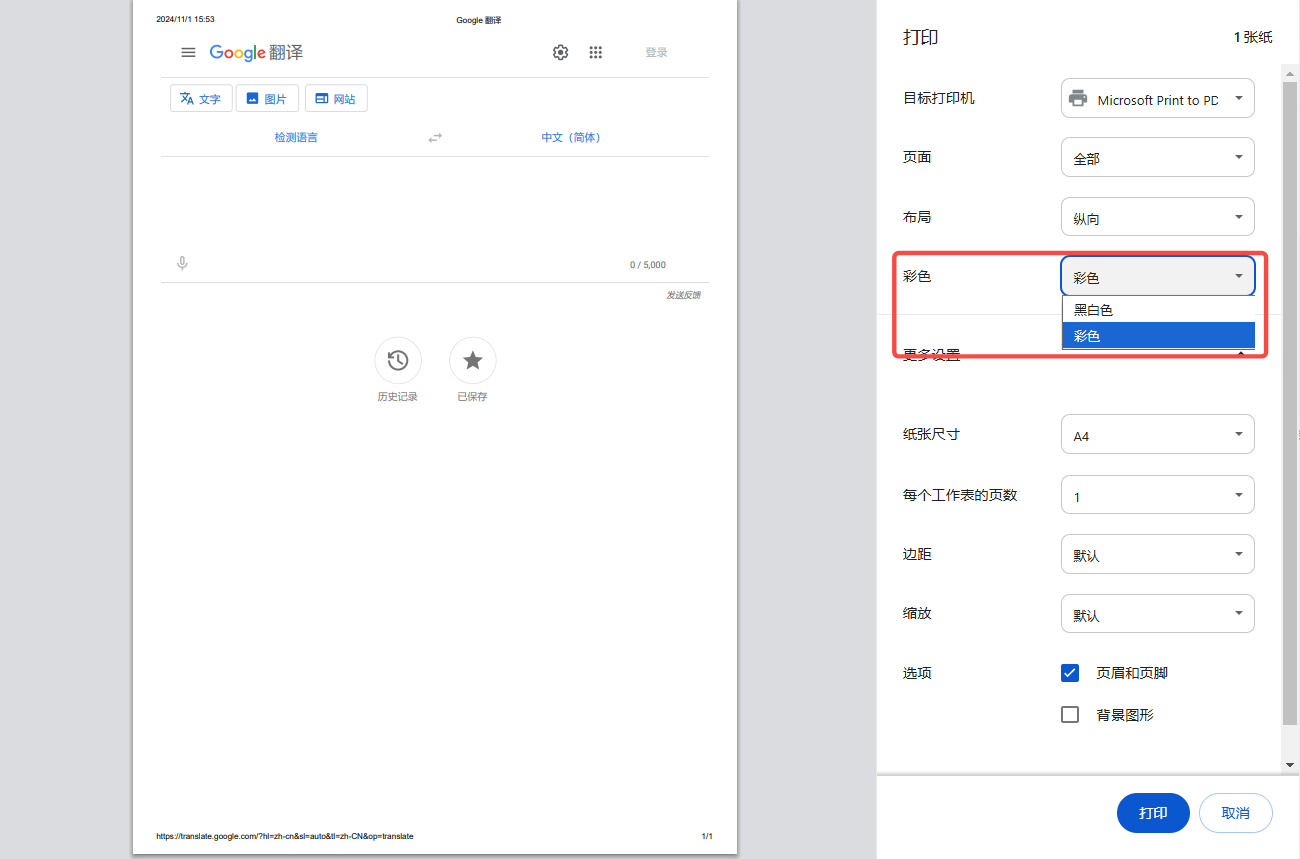Click the 打印 dialog title
This screenshot has height=859, width=1300.
[x=921, y=37]
